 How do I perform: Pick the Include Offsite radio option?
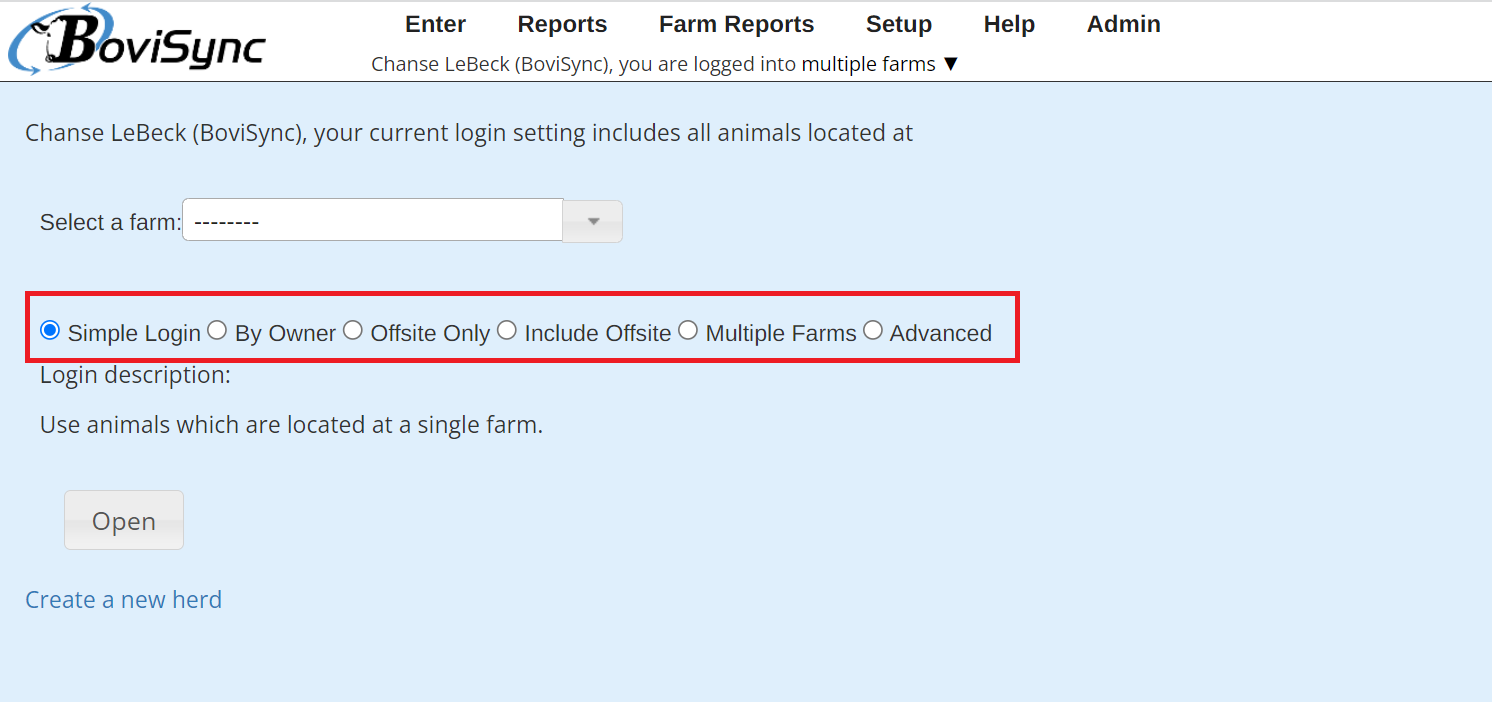507,330
